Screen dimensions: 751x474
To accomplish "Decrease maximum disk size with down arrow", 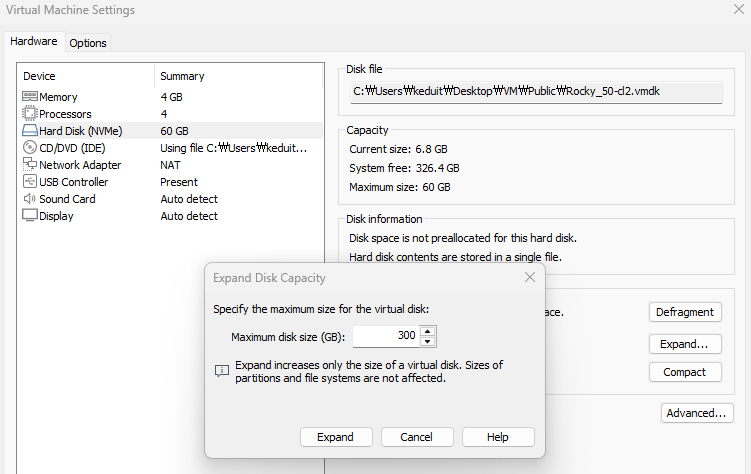I will click(x=427, y=341).
